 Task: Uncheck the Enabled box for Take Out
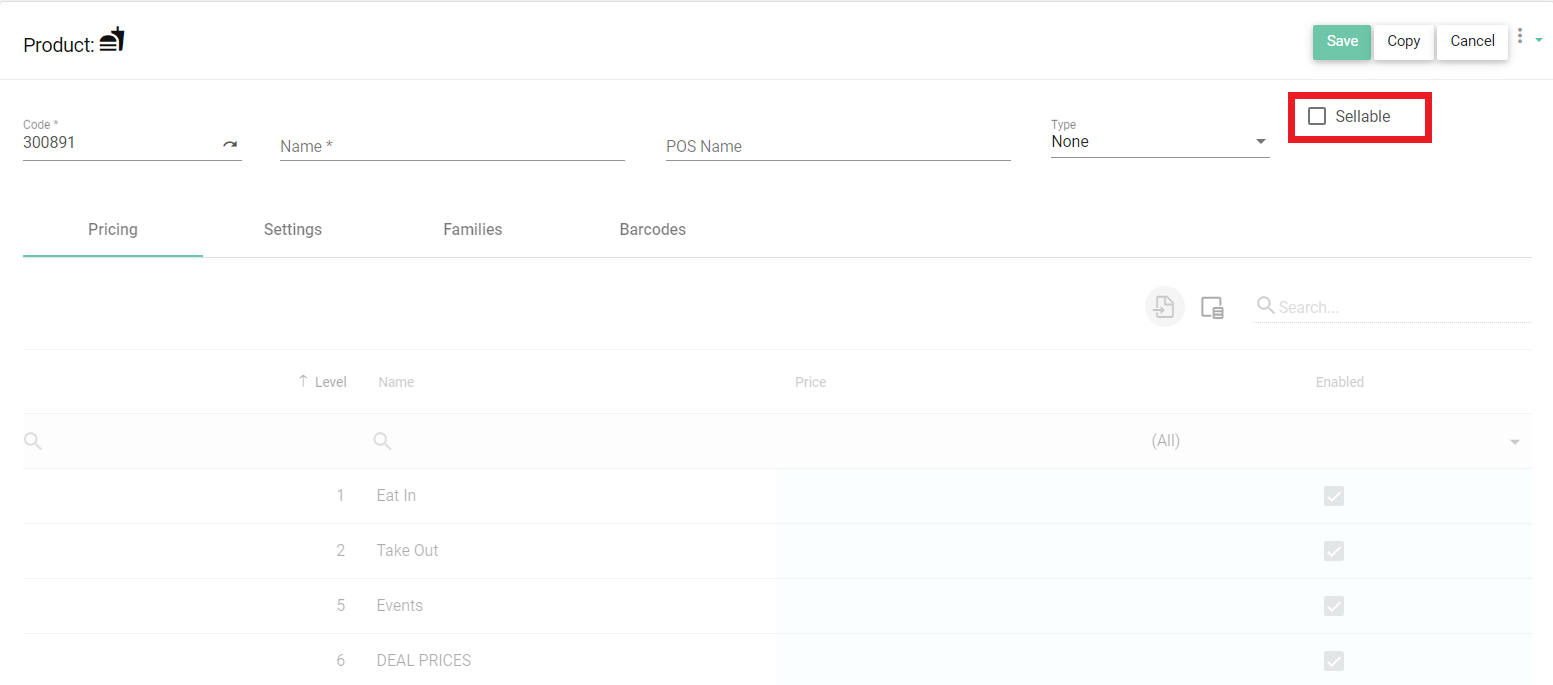(x=1334, y=550)
